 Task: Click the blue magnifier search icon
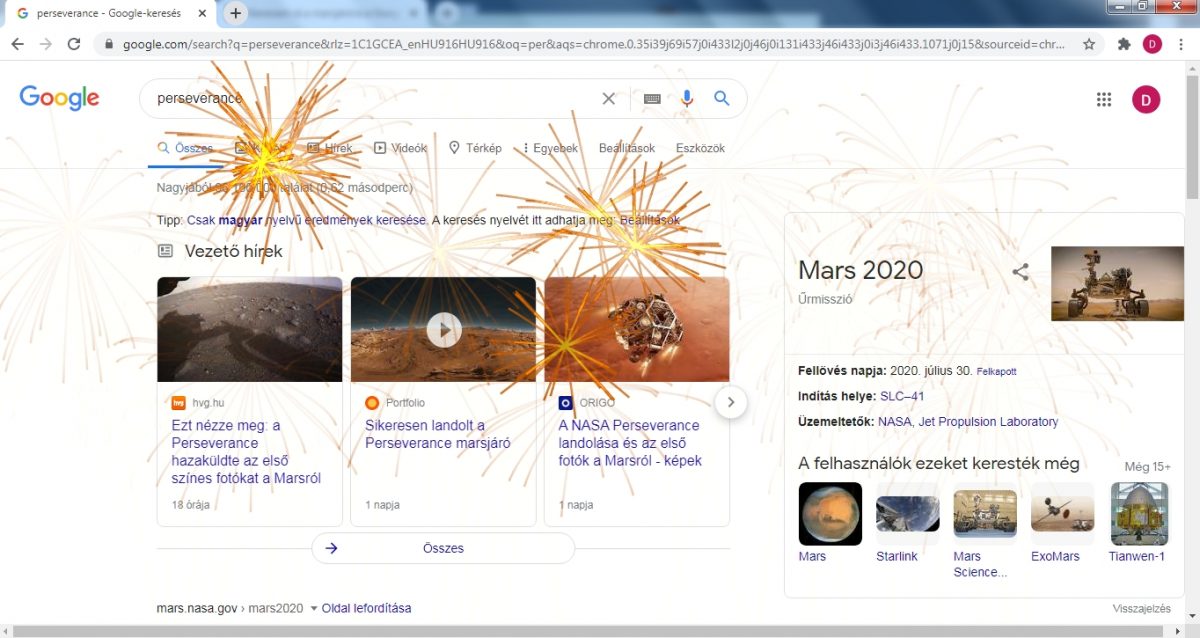pyautogui.click(x=722, y=98)
